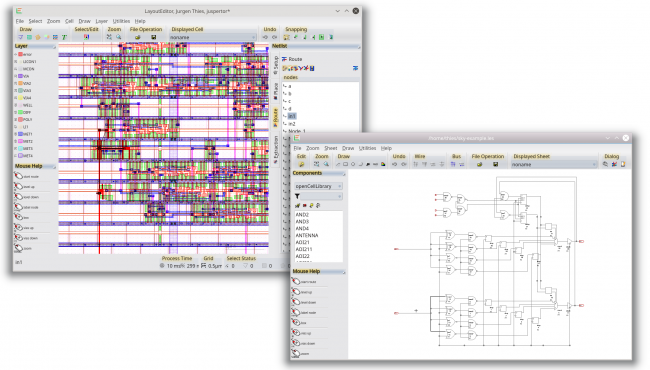
Task: Click the open file icon in schematic editor
Action: pyautogui.click(x=479, y=164)
